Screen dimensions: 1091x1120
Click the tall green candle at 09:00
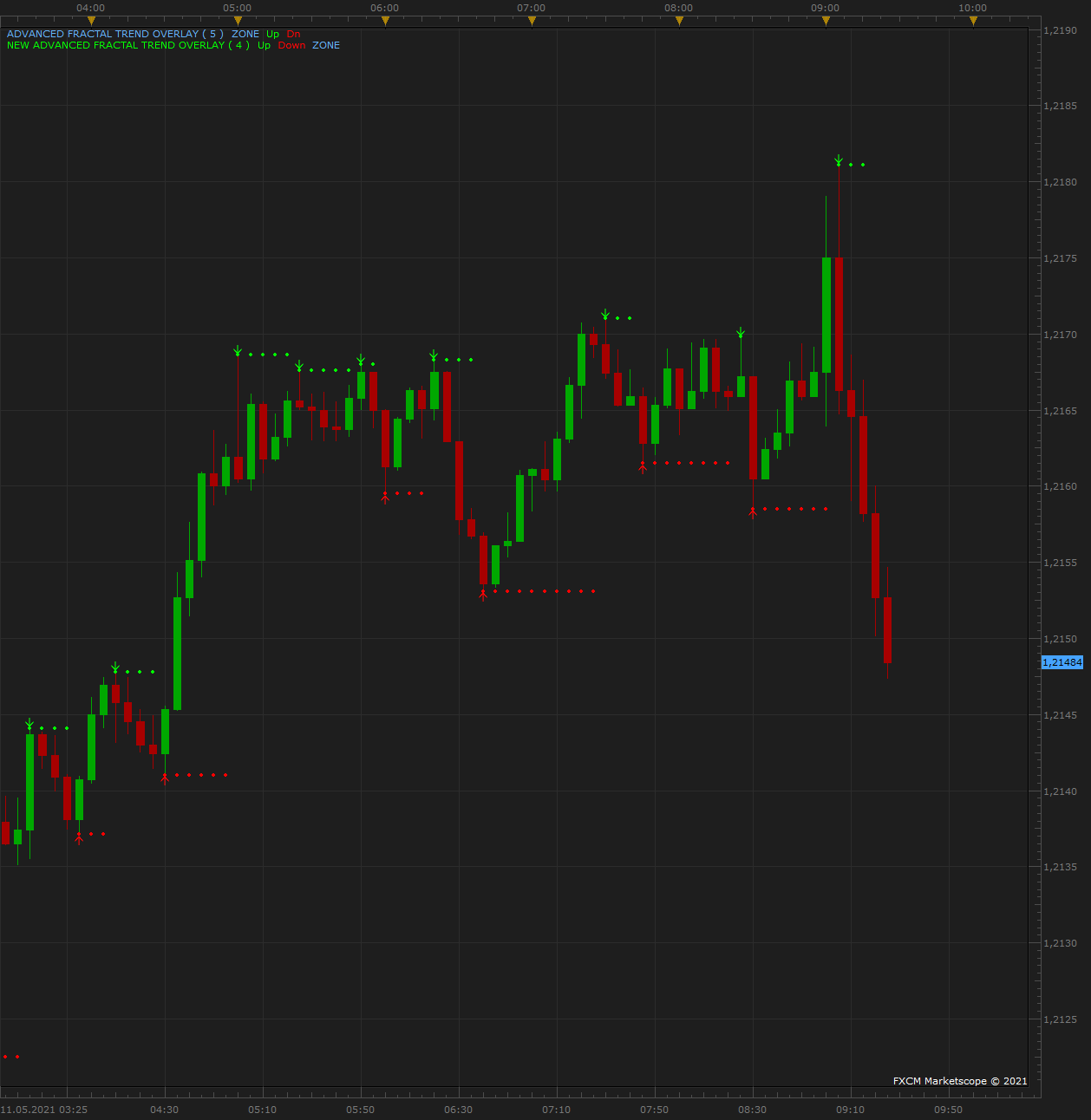[x=826, y=315]
